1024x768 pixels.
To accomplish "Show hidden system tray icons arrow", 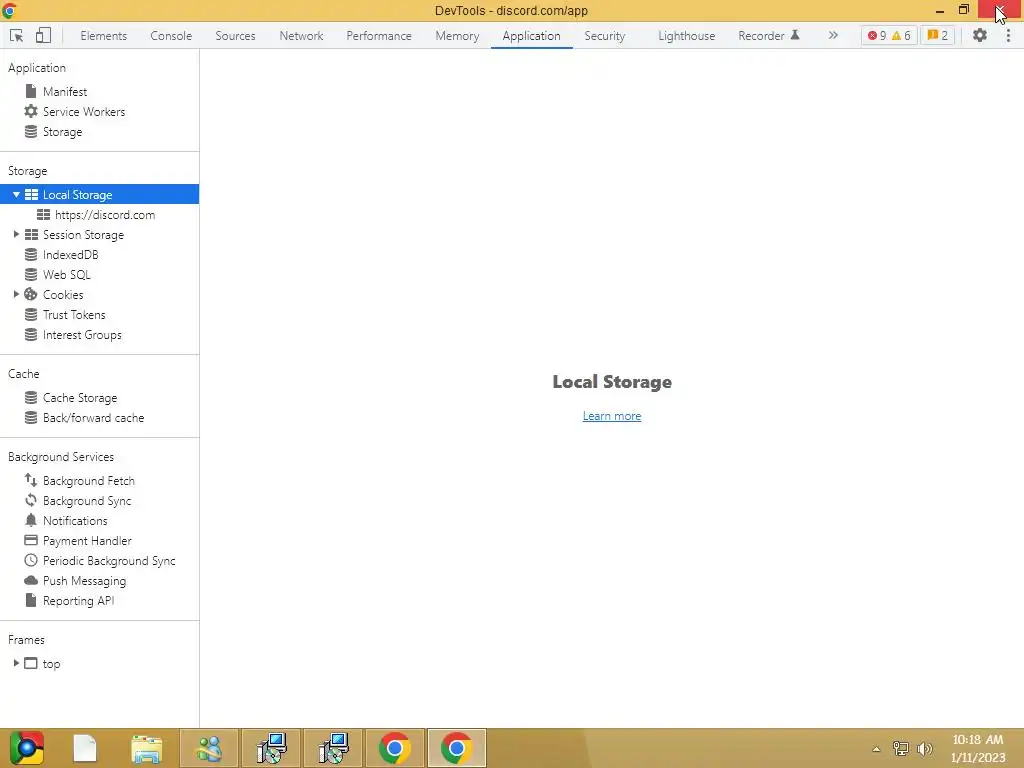I will [x=876, y=749].
